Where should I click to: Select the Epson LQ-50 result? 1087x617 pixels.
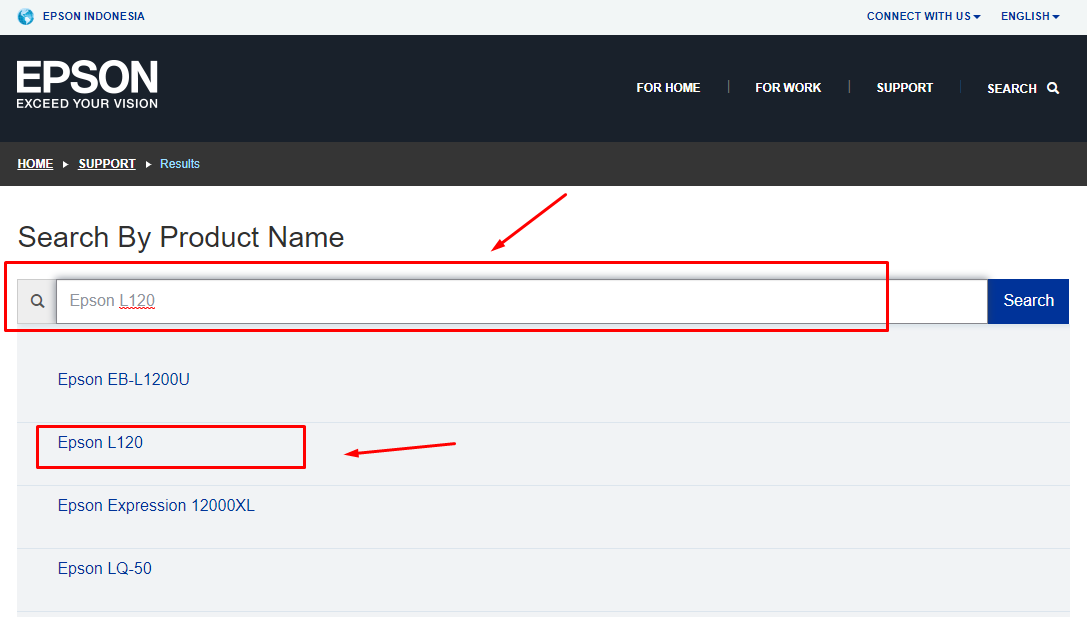pyautogui.click(x=105, y=568)
